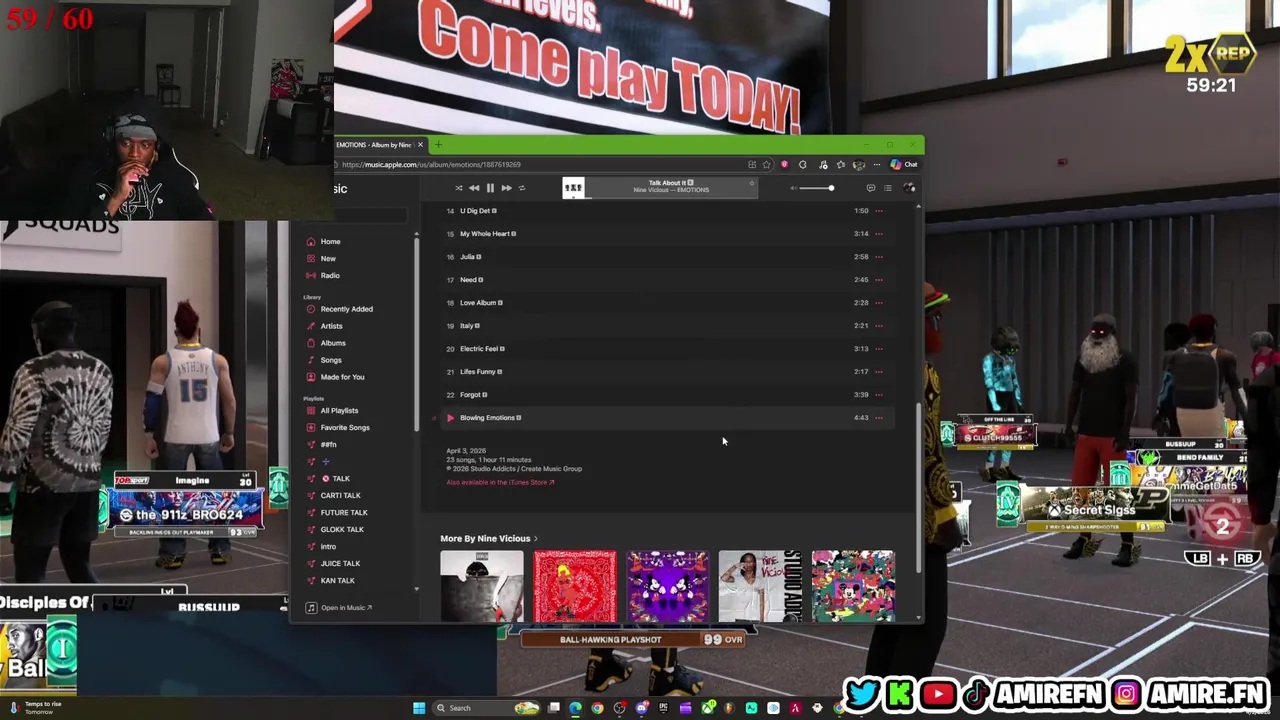Open Albums in Library
Viewport: 1280px width, 720px height.
tap(333, 343)
